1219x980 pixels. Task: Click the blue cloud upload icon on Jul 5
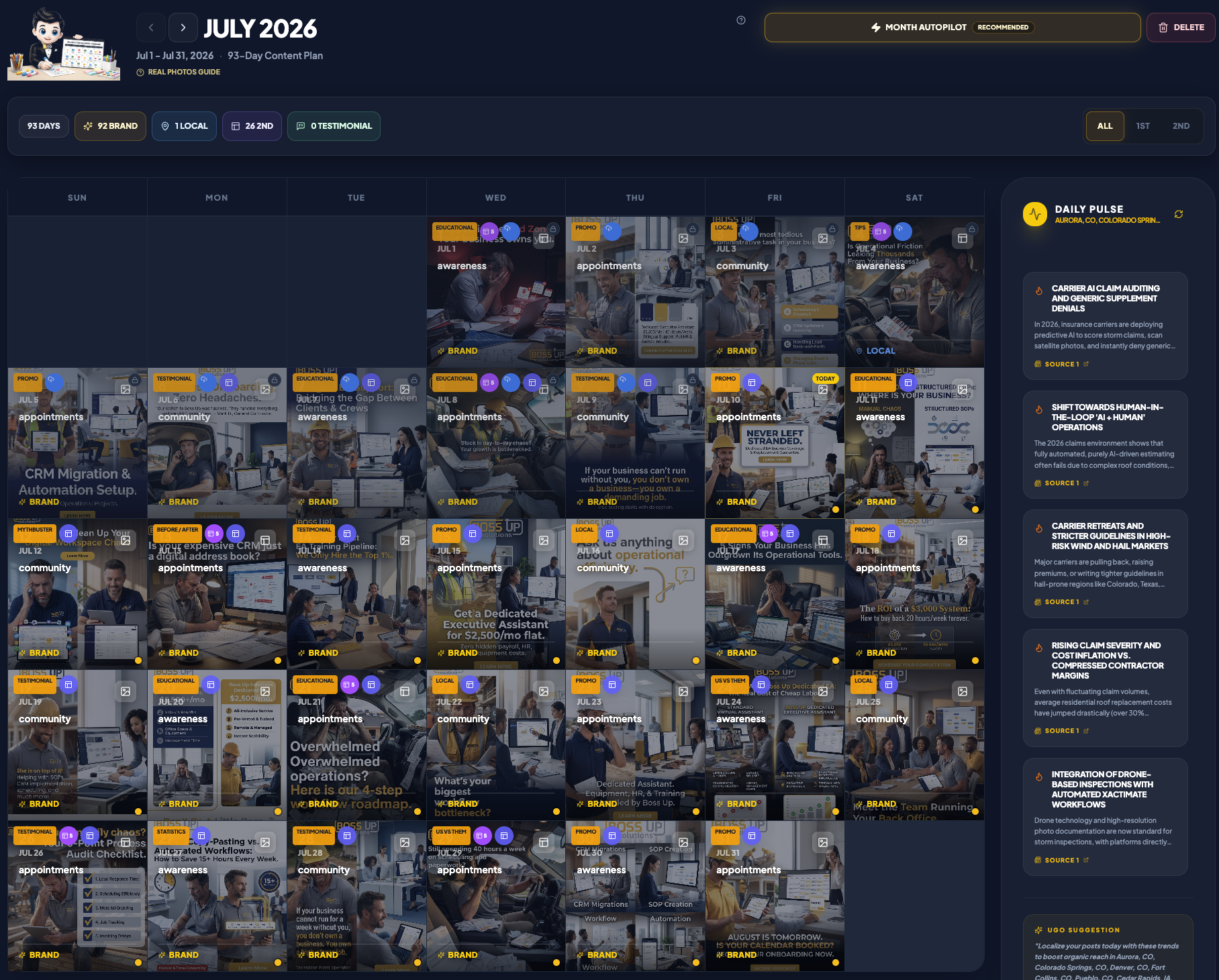[x=54, y=383]
